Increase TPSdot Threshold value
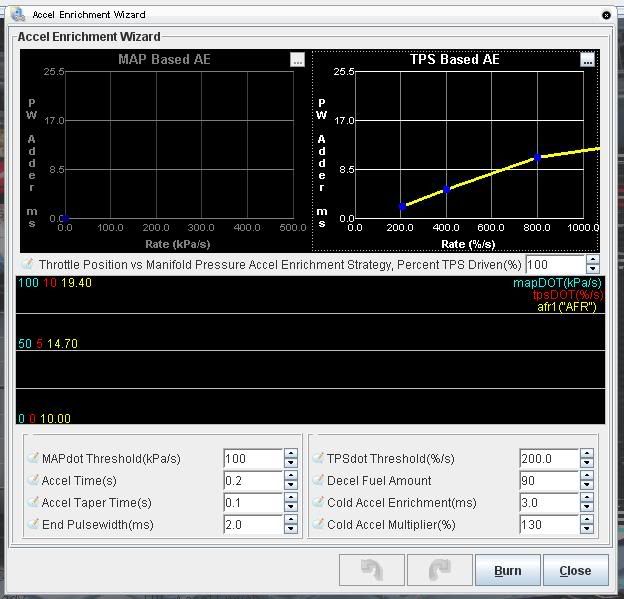624x599 pixels. tap(587, 454)
